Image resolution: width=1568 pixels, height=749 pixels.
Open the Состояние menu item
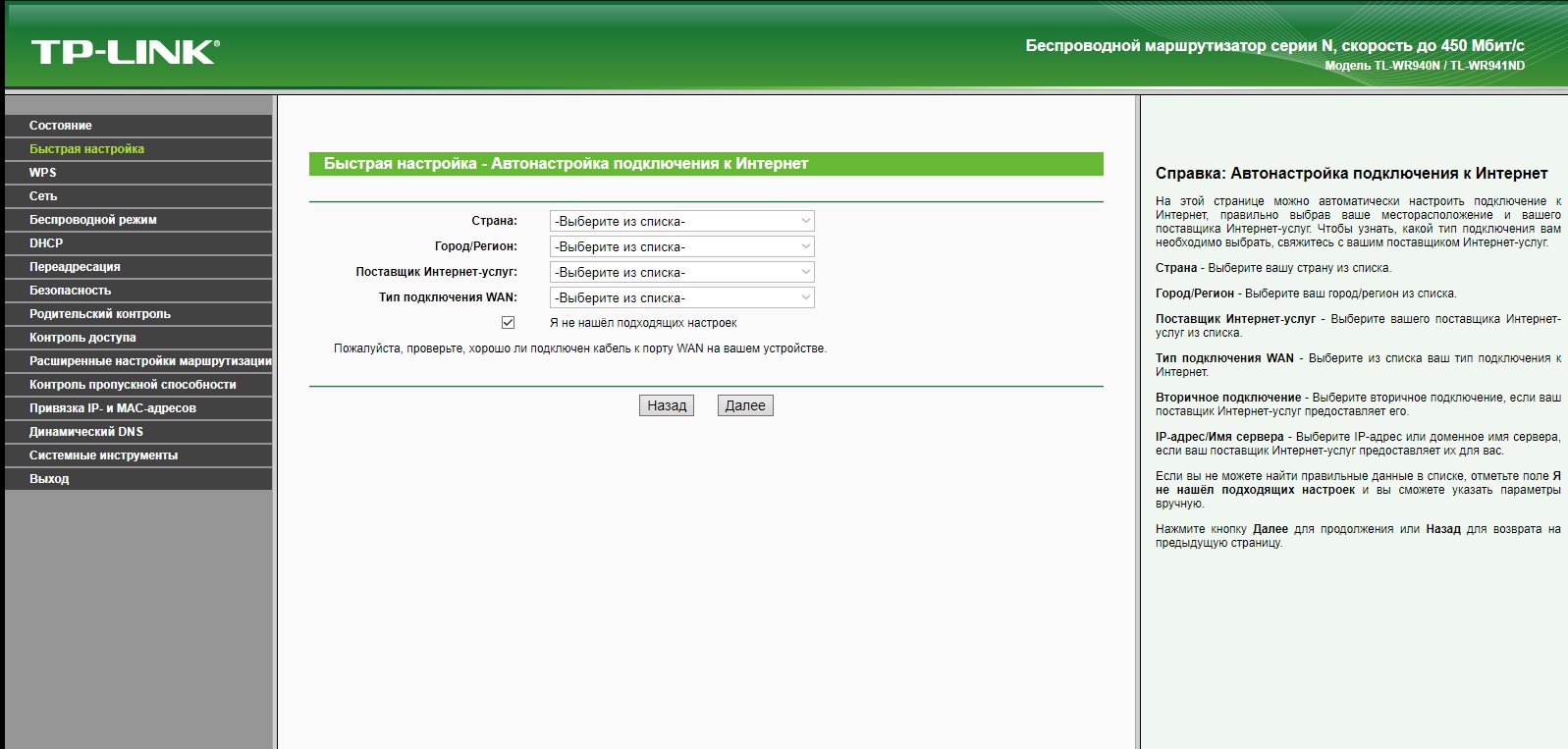(x=61, y=126)
